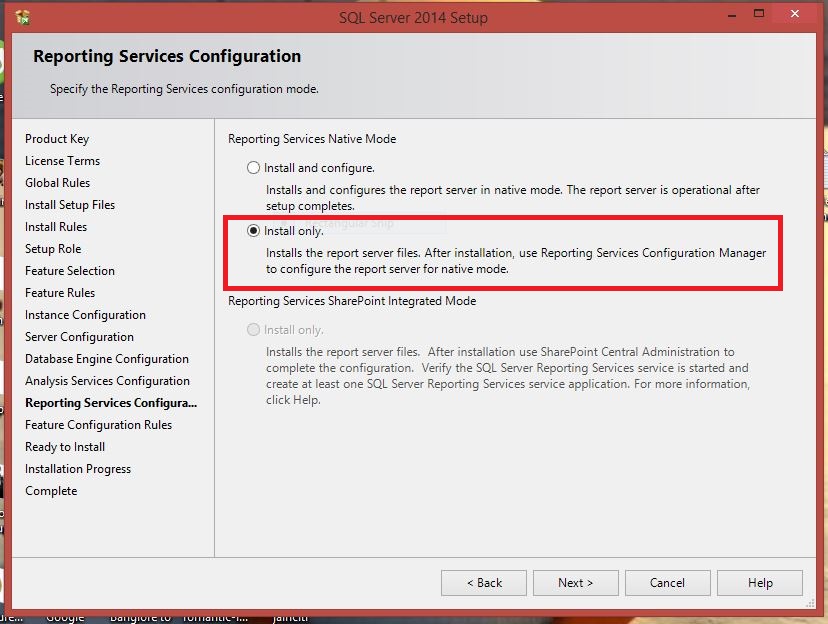
Task: Select the Global Rules step
Action: 57,183
